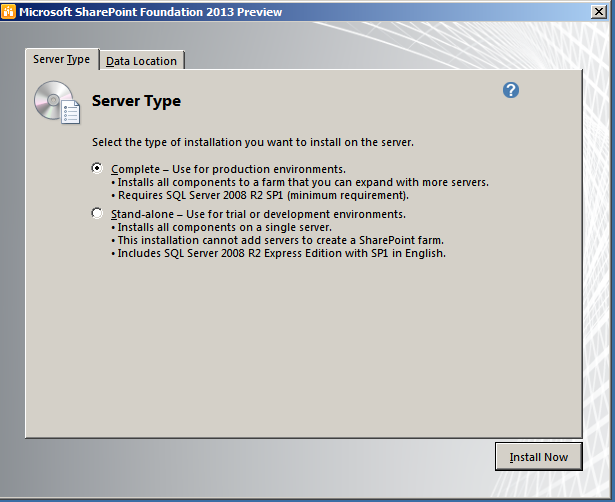Close the SharePoint Foundation setup window
Image resolution: width=615 pixels, height=502 pixels.
click(599, 12)
